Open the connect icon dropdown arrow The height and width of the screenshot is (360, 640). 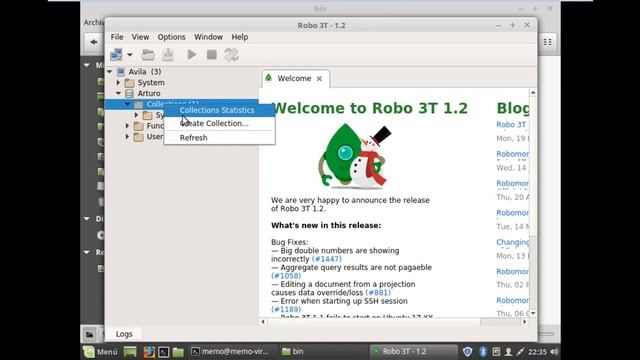click(129, 55)
